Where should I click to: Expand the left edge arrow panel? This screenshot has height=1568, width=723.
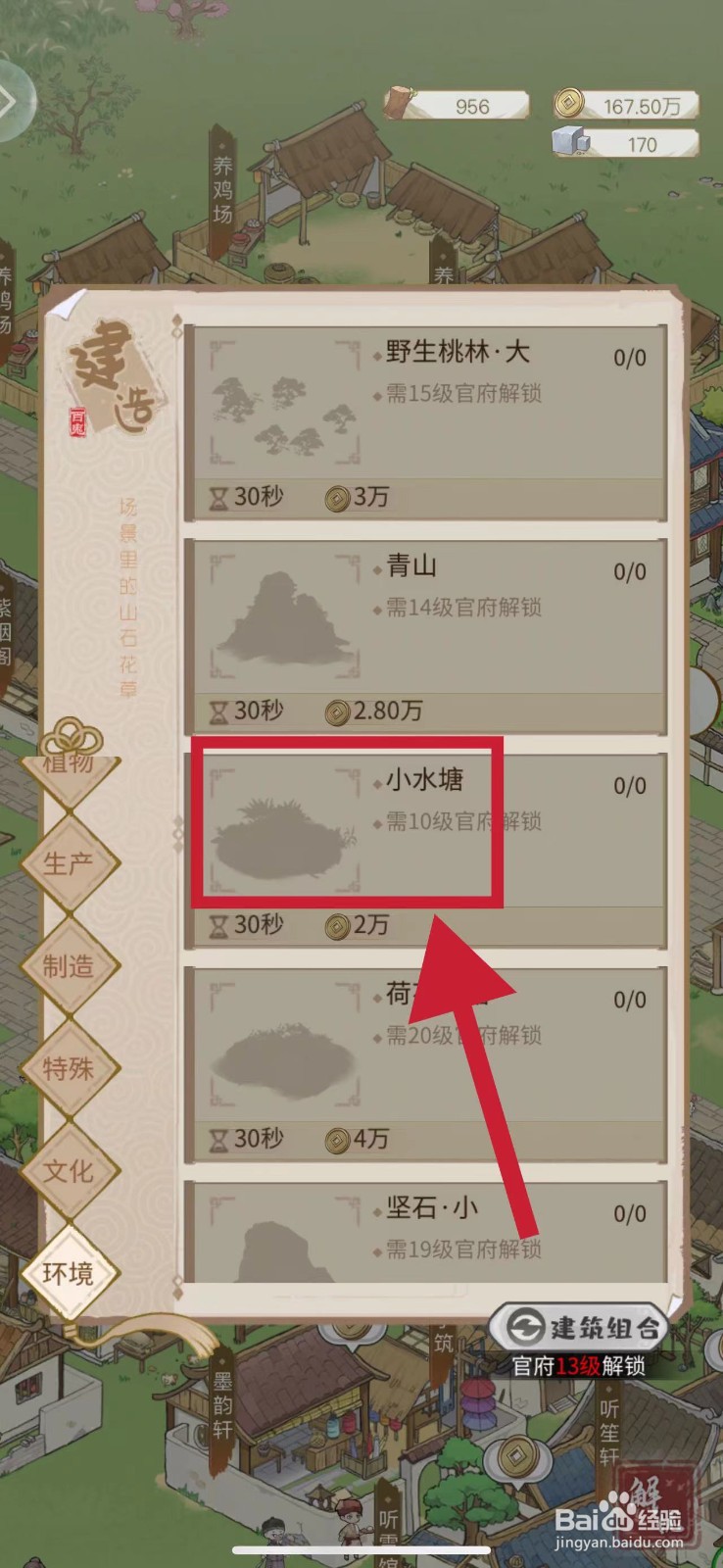tap(12, 100)
